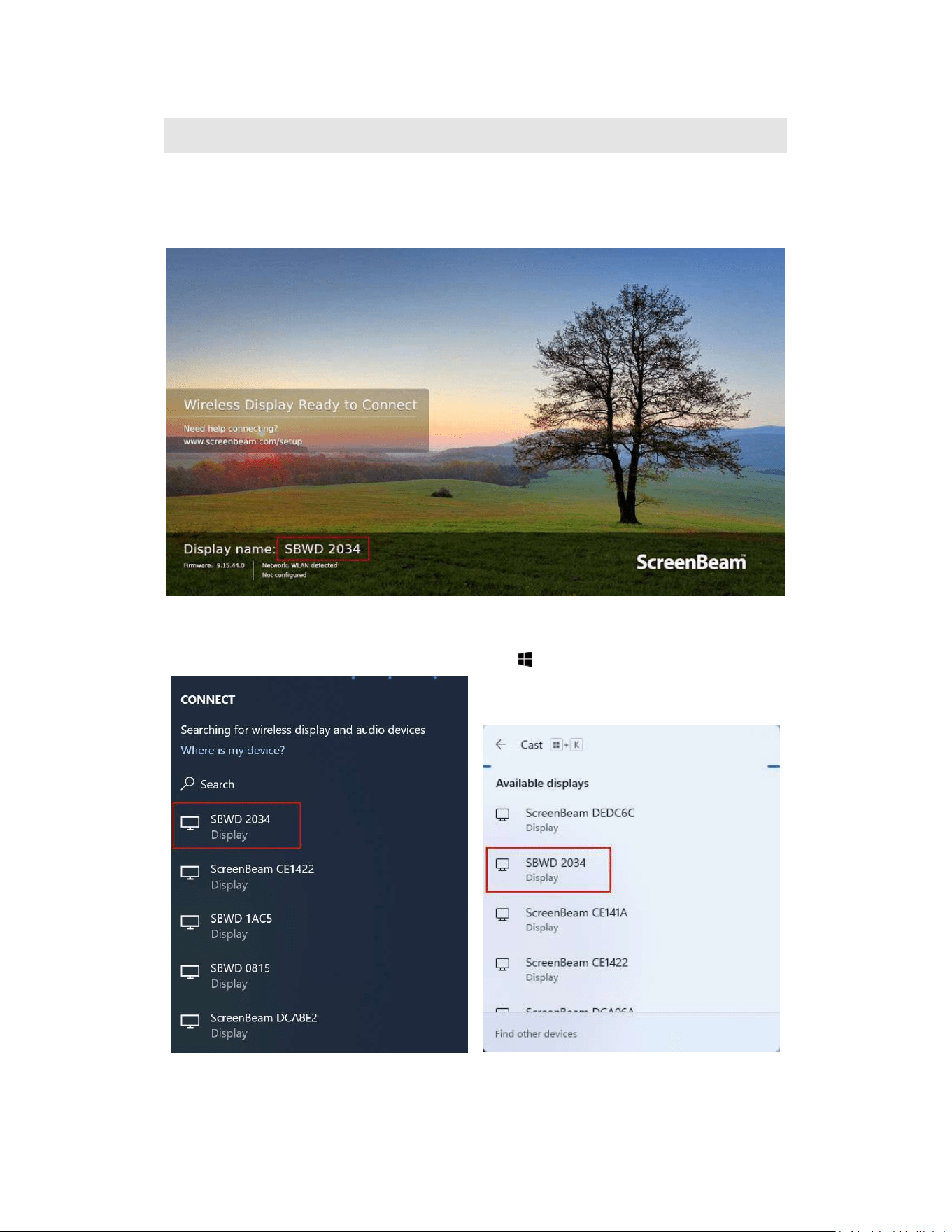
Task: Click the "Available displays" heading
Action: pos(542,783)
